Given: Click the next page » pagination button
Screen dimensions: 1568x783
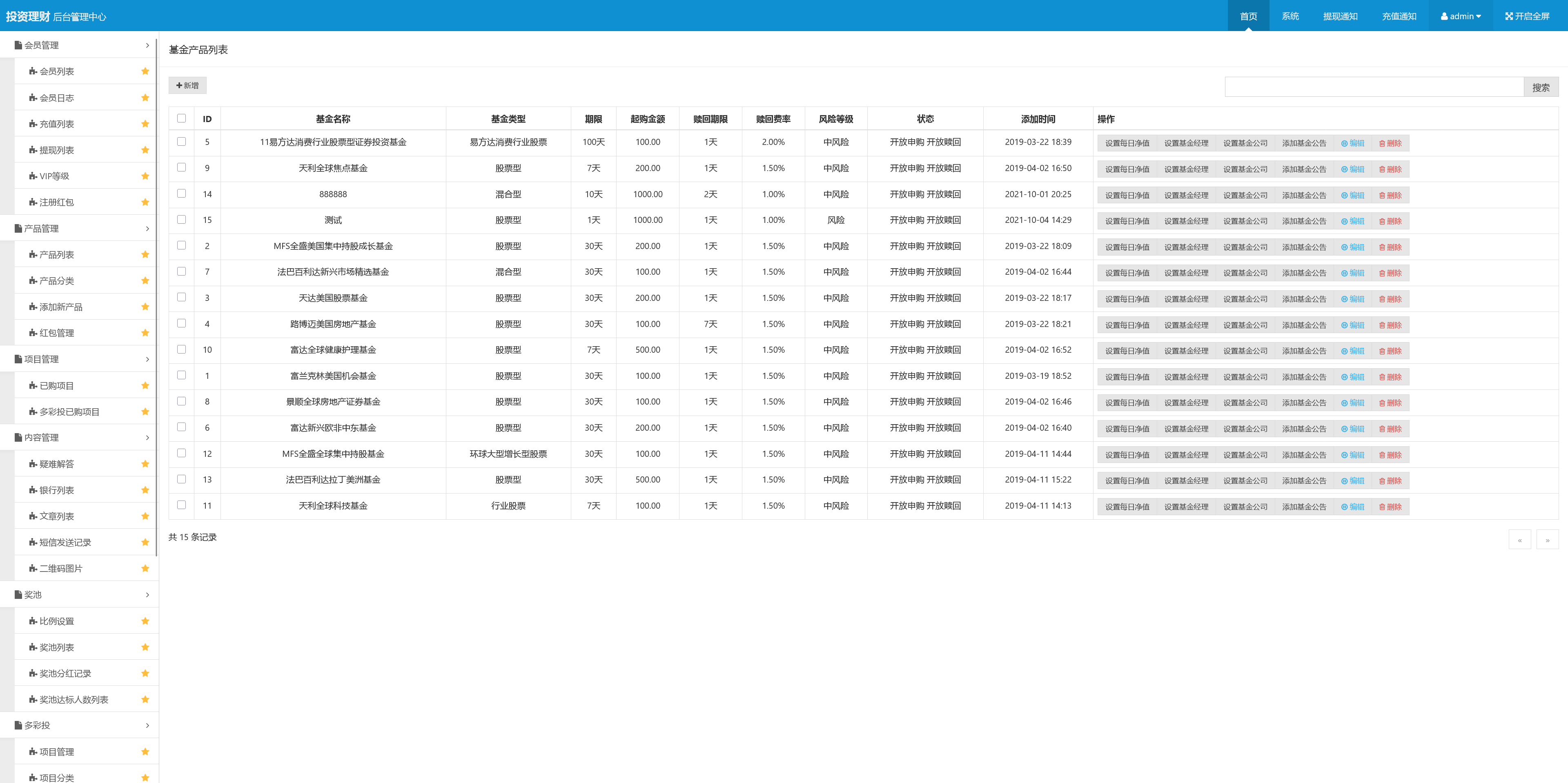Looking at the screenshot, I should point(1547,540).
